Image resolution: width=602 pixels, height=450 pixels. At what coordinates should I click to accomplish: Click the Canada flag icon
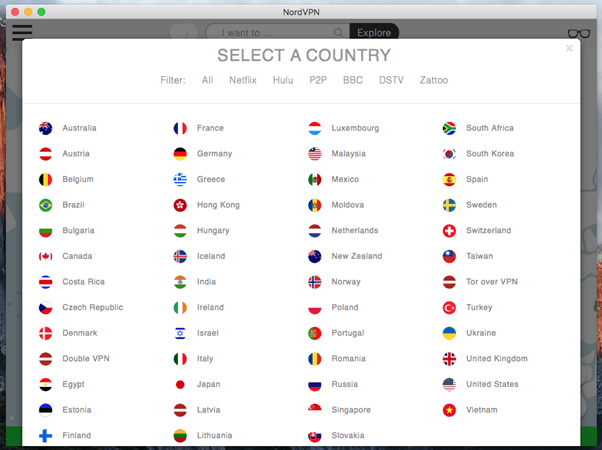pyautogui.click(x=45, y=256)
